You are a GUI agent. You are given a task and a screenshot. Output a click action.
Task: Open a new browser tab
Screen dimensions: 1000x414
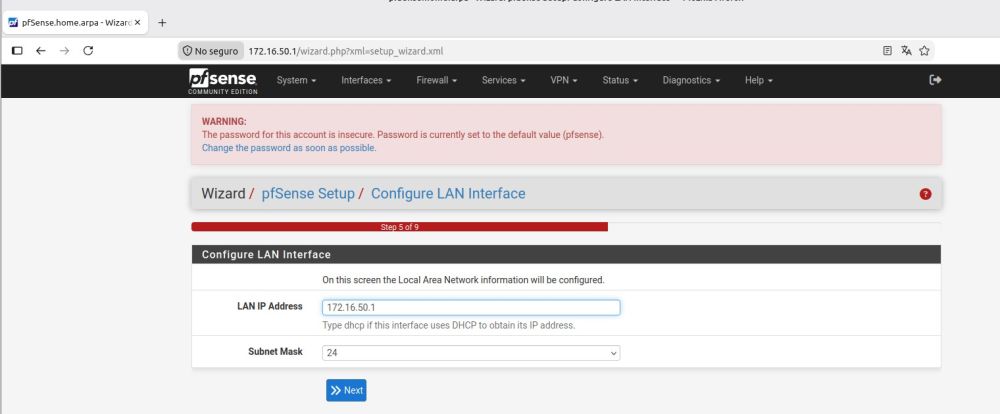coord(162,23)
